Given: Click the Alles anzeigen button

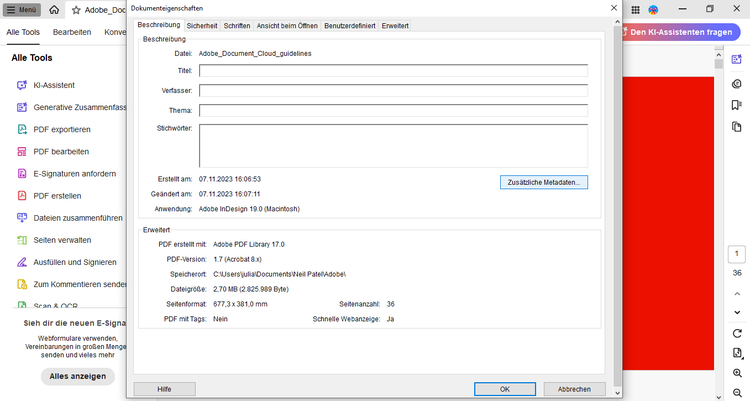Looking at the screenshot, I should (78, 376).
